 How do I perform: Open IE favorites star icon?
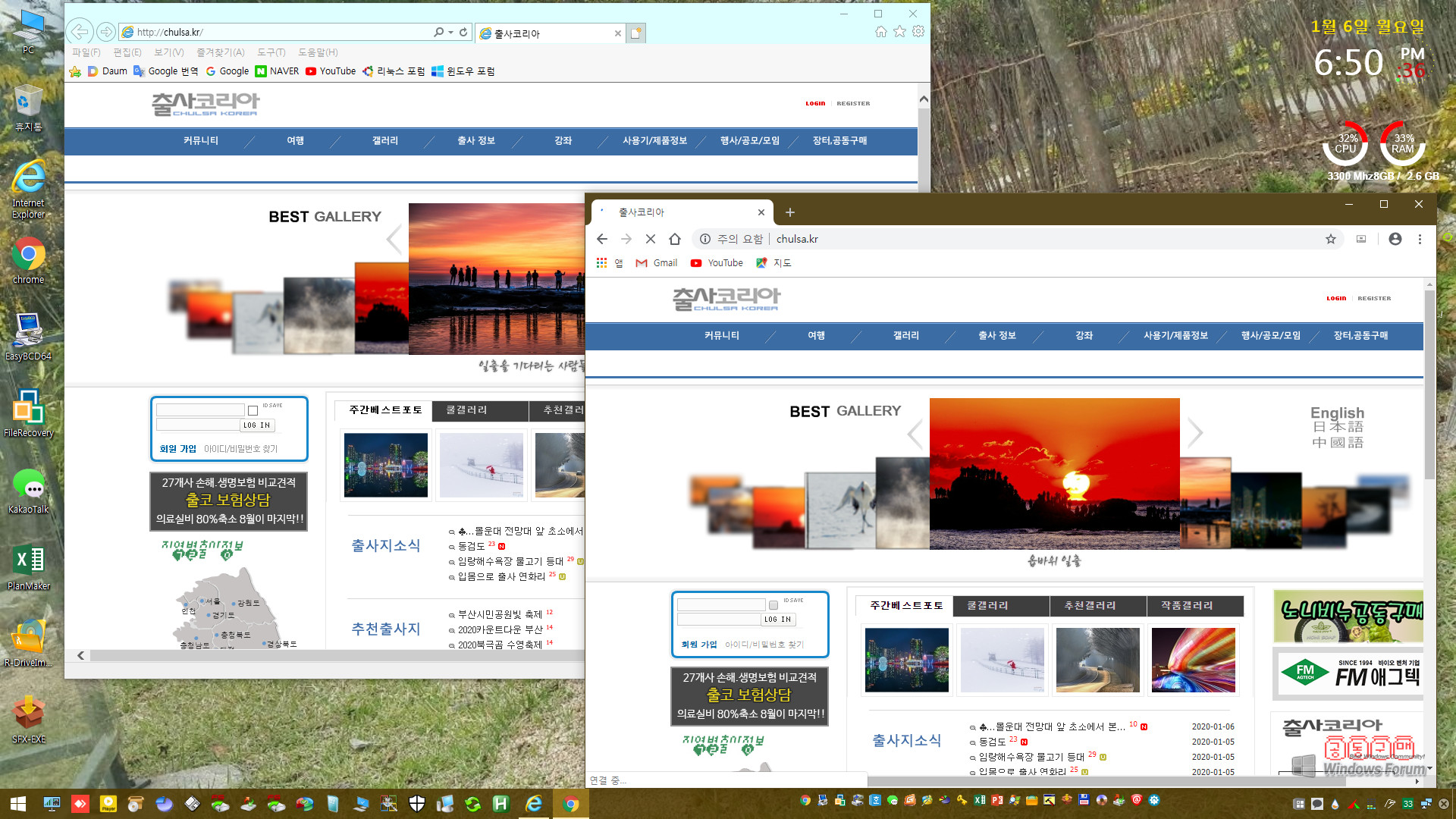(899, 31)
